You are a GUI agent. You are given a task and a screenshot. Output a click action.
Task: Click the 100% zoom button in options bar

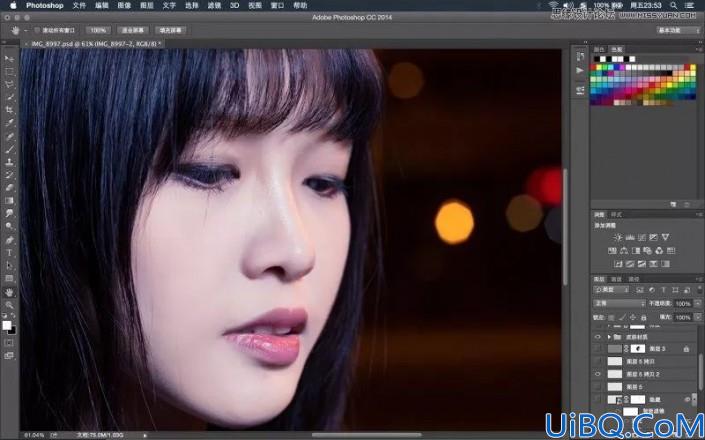(x=98, y=31)
